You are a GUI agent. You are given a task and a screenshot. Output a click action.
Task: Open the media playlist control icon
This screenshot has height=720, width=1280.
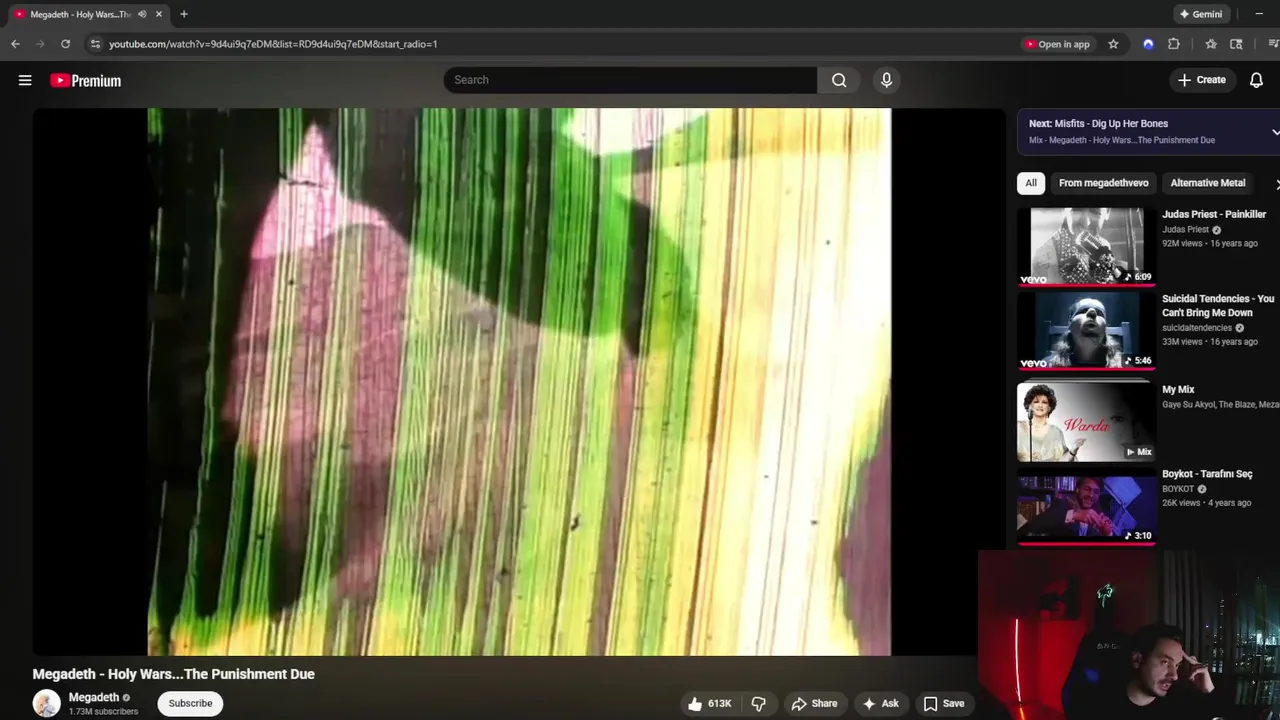1273,44
